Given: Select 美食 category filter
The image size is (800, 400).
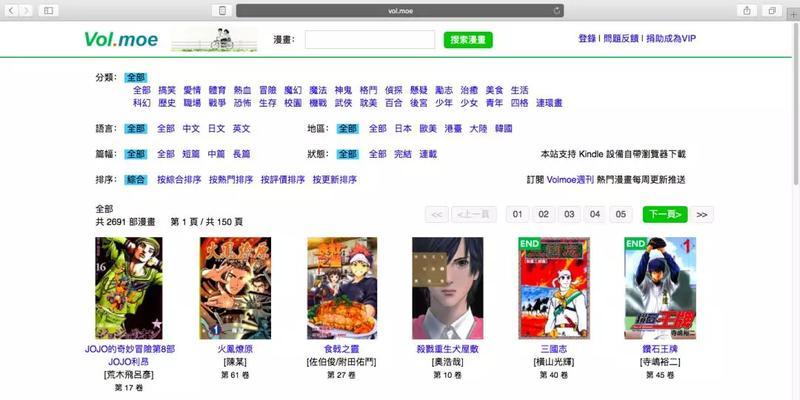Looking at the screenshot, I should pos(494,90).
